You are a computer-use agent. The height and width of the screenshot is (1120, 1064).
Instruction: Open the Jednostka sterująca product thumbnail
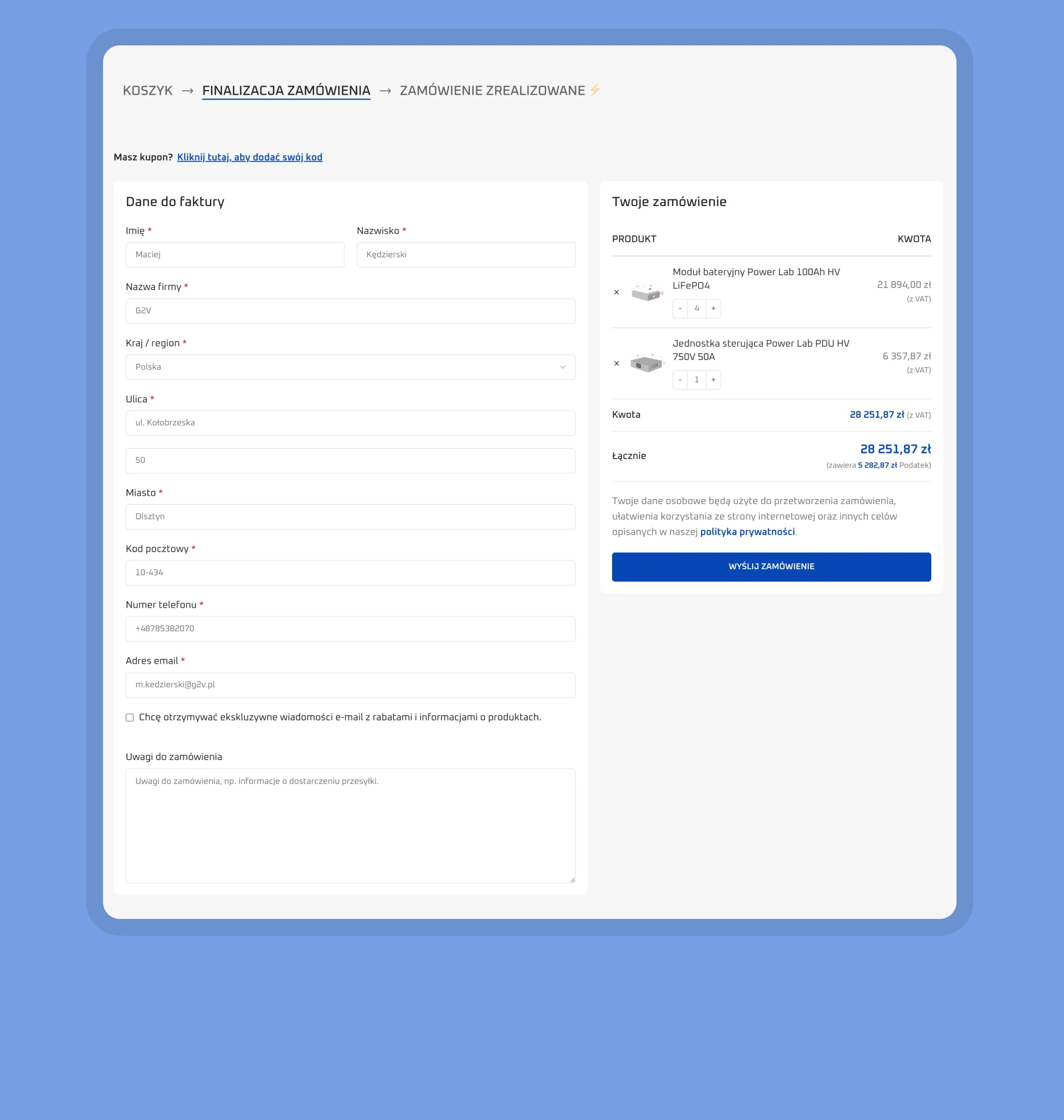[x=647, y=363]
